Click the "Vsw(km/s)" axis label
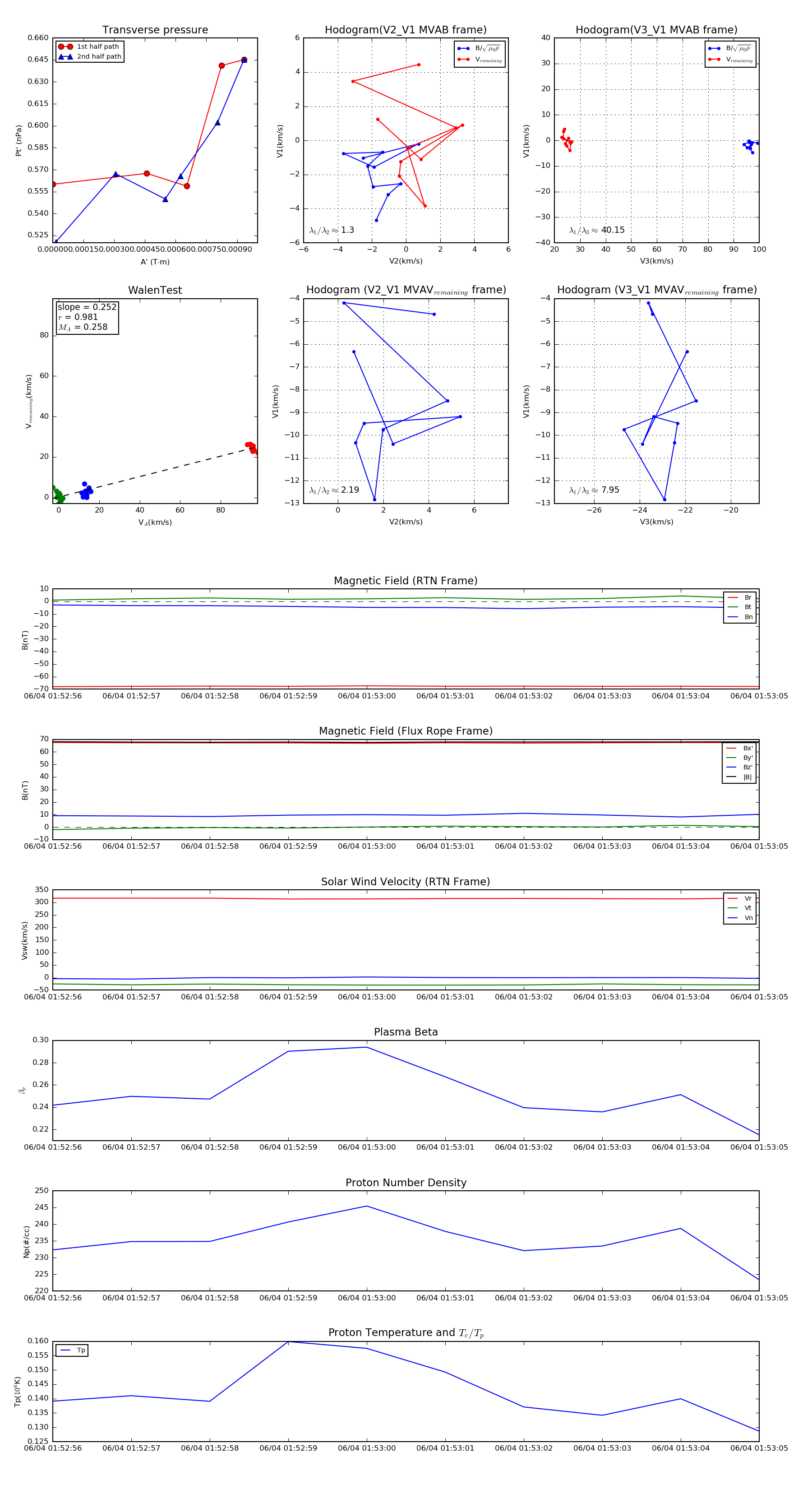 tap(24, 940)
